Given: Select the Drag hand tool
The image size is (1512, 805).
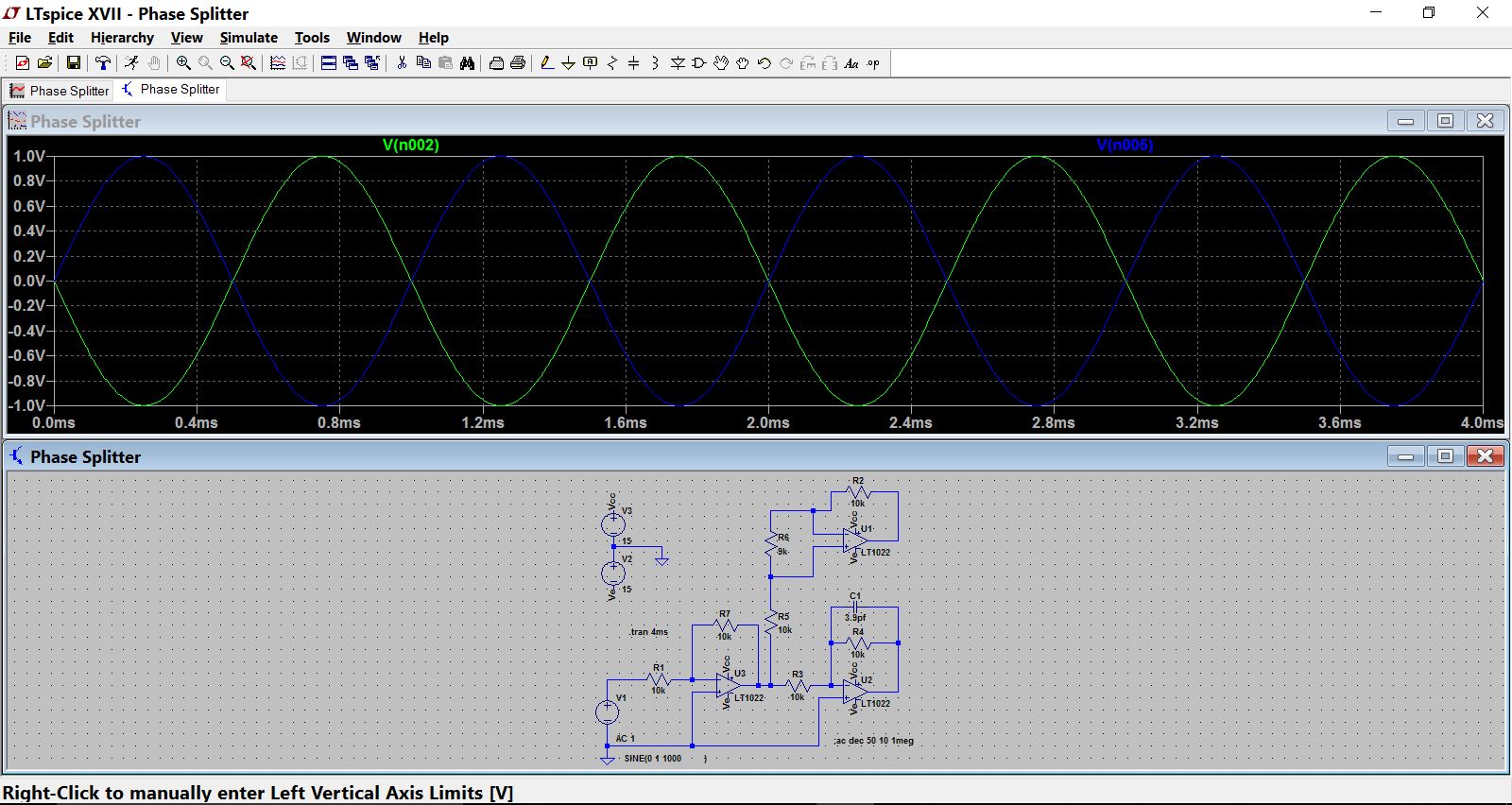Looking at the screenshot, I should pos(743,63).
